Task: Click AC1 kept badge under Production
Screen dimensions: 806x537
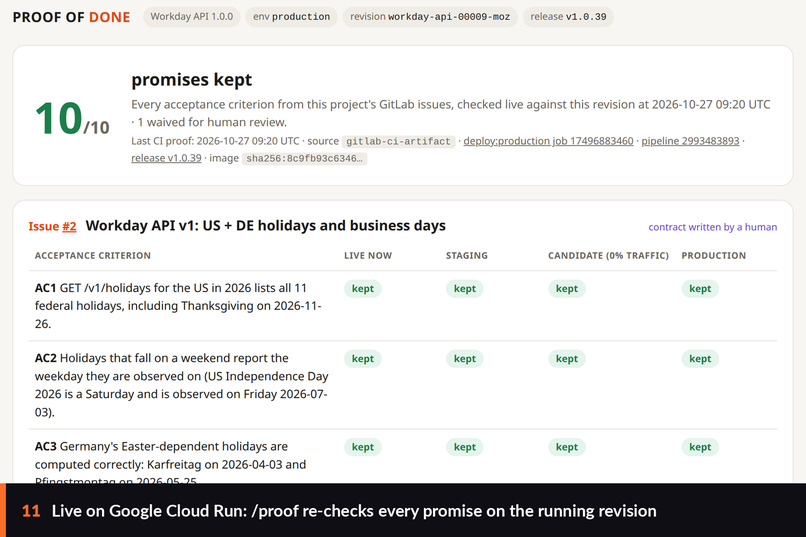Action: pyautogui.click(x=700, y=289)
